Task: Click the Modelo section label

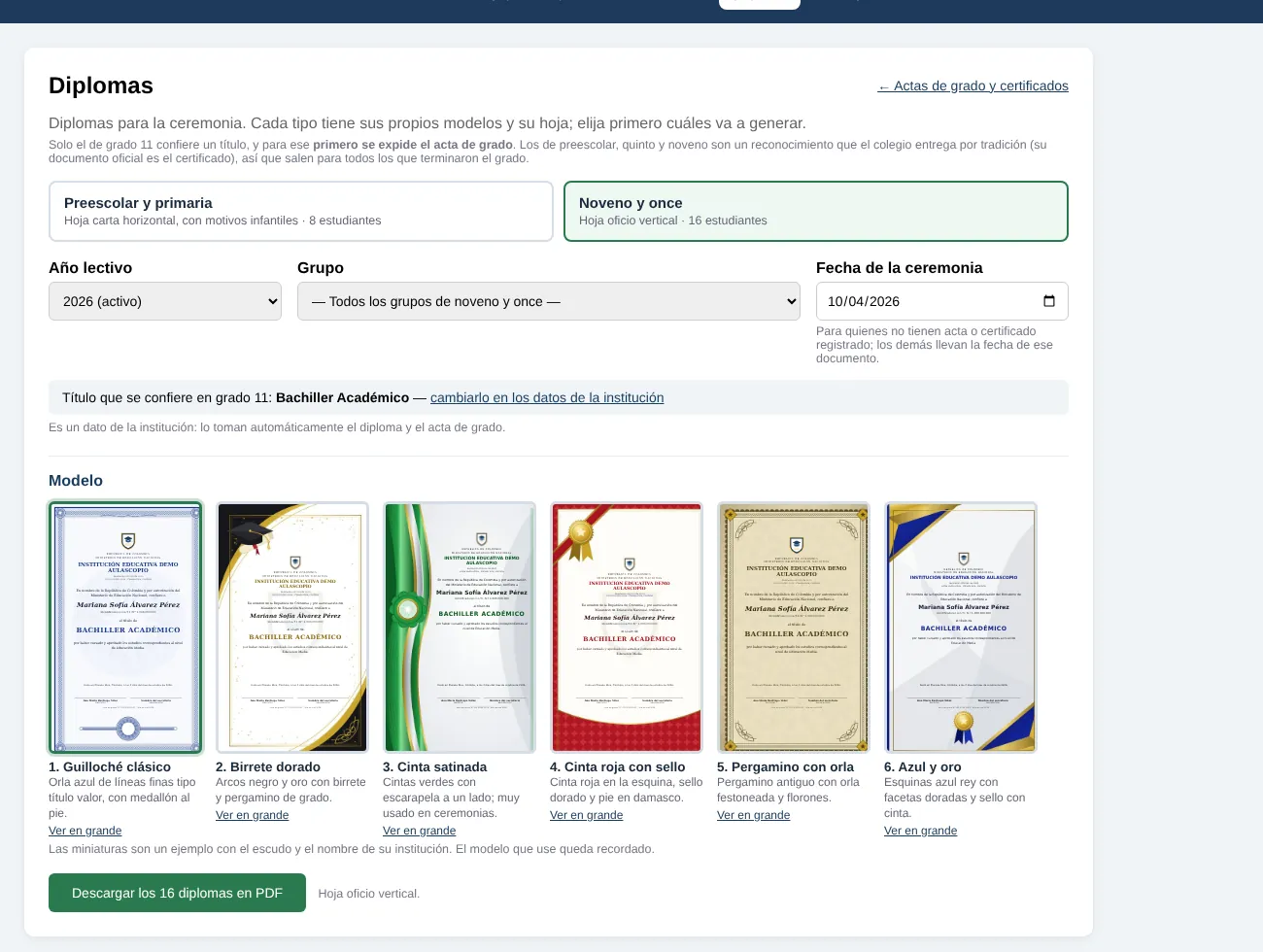Action: [76, 481]
